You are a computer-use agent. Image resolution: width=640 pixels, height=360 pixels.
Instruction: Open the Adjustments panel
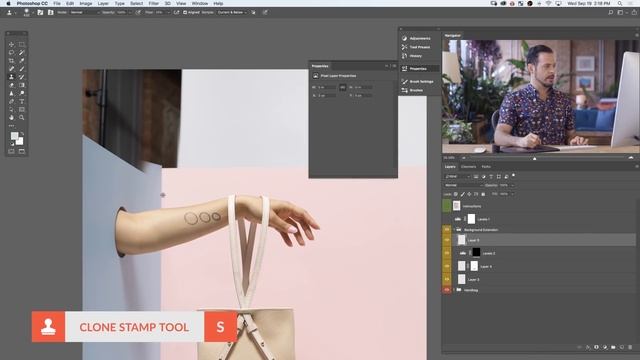tap(419, 38)
